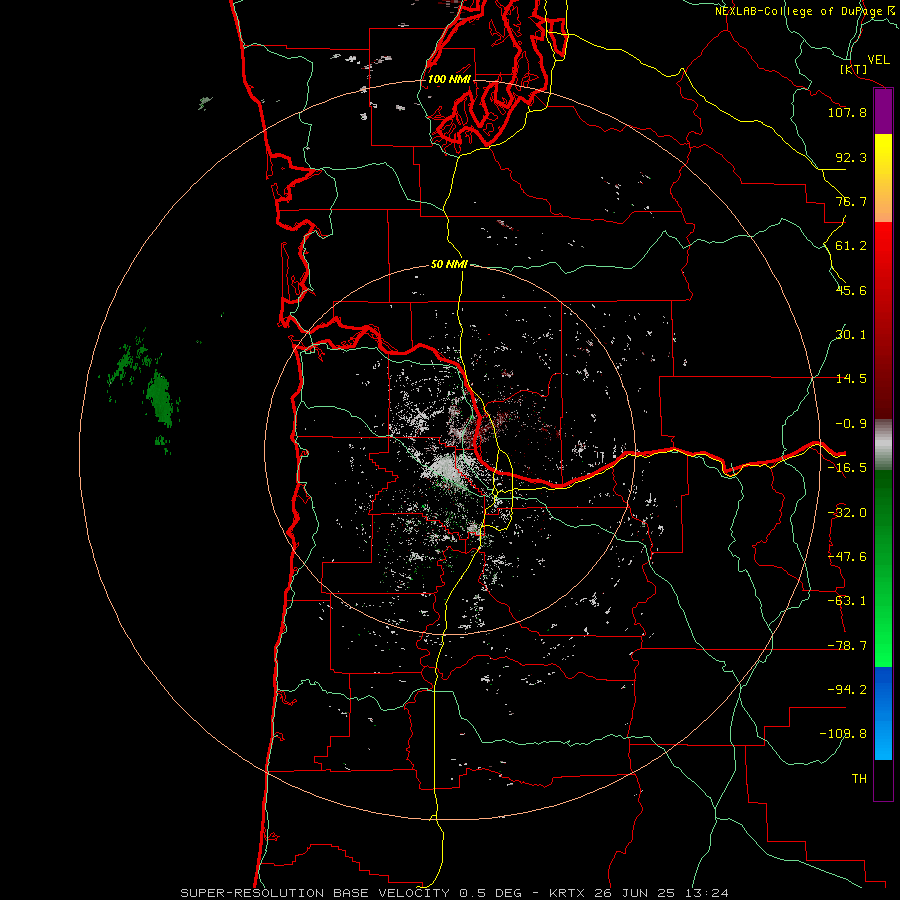Screen dimensions: 900x900
Task: Pick the blue segment of the velocity scale
Action: click(x=883, y=713)
